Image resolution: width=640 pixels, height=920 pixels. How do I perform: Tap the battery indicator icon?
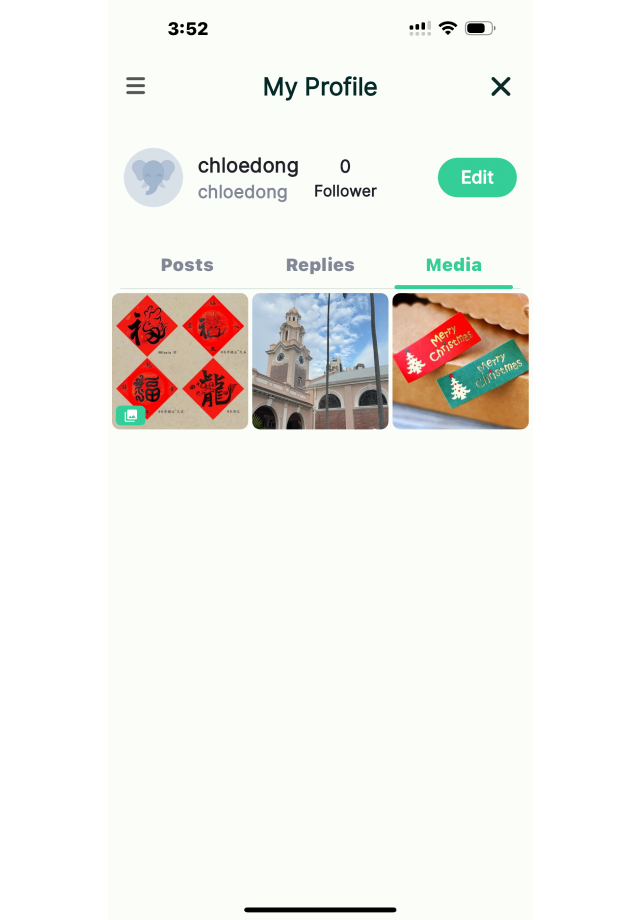(x=480, y=28)
